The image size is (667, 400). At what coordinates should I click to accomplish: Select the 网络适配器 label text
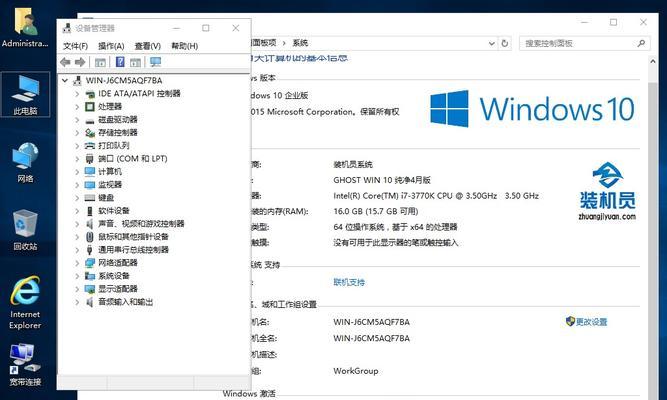coord(118,263)
